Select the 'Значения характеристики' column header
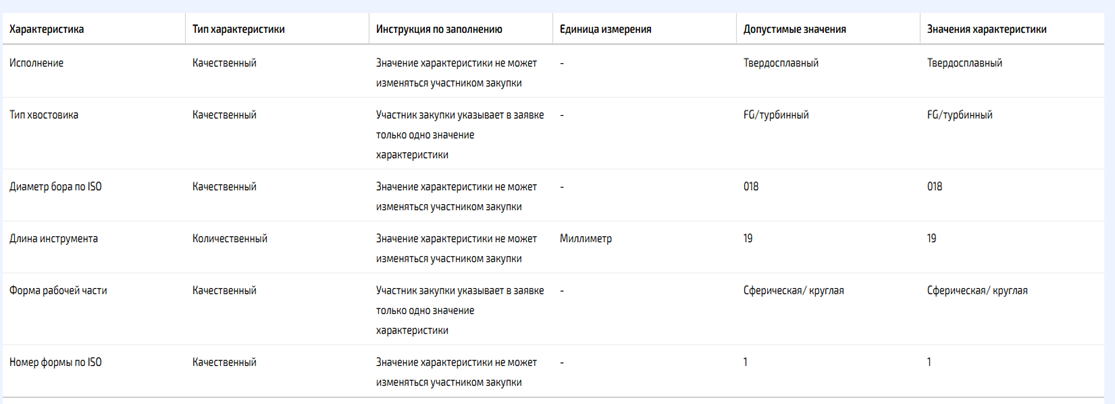The image size is (1115, 404). (x=987, y=30)
